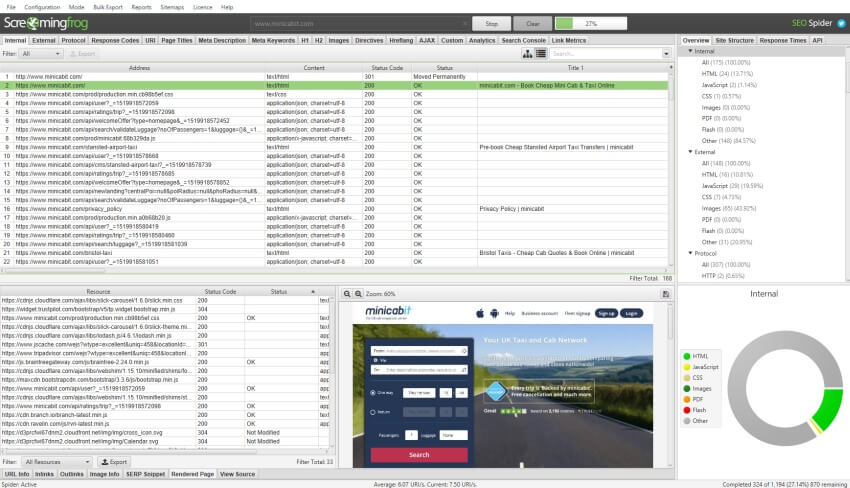Switch to tree view using the hierarchy icon
Viewport: 850px width, 488px height.
(x=527, y=54)
